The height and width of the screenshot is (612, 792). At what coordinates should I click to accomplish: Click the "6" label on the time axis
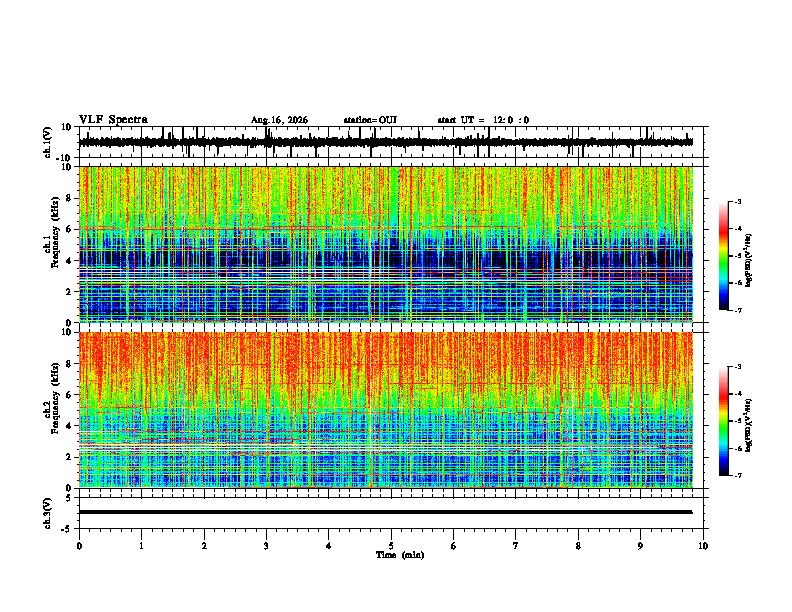tap(454, 546)
